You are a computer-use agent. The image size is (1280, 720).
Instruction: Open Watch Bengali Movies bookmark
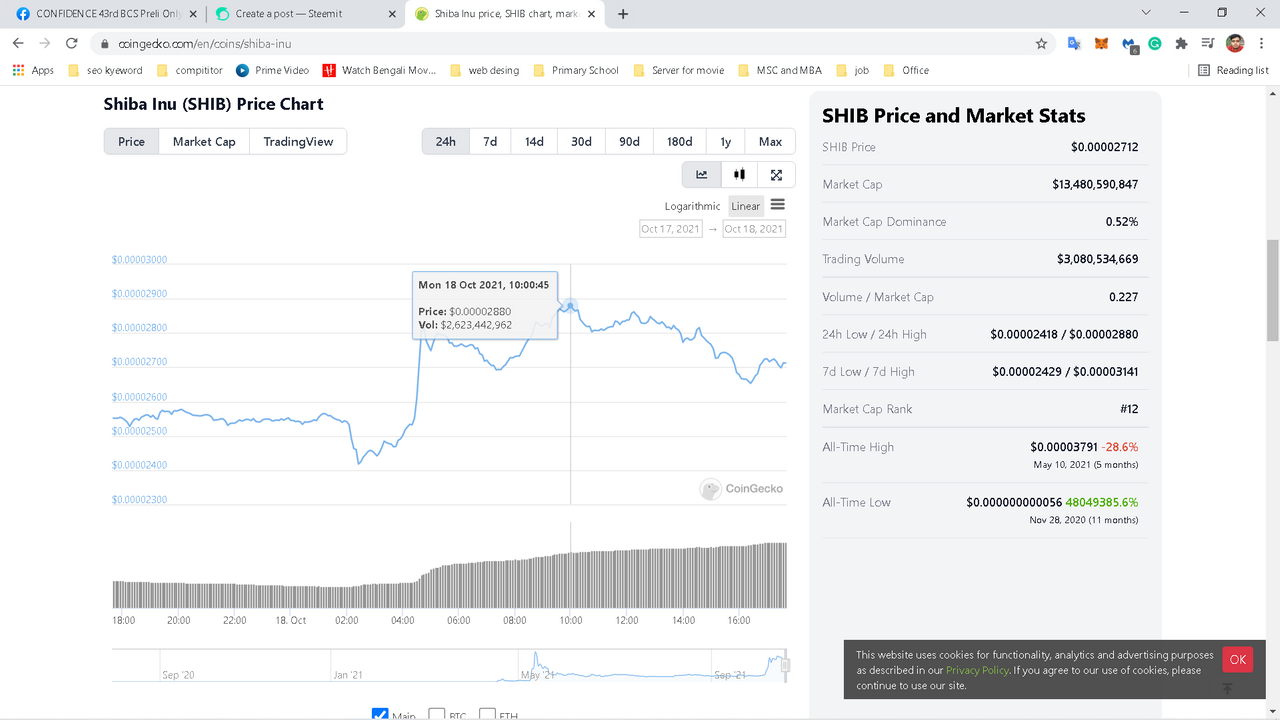tap(379, 70)
